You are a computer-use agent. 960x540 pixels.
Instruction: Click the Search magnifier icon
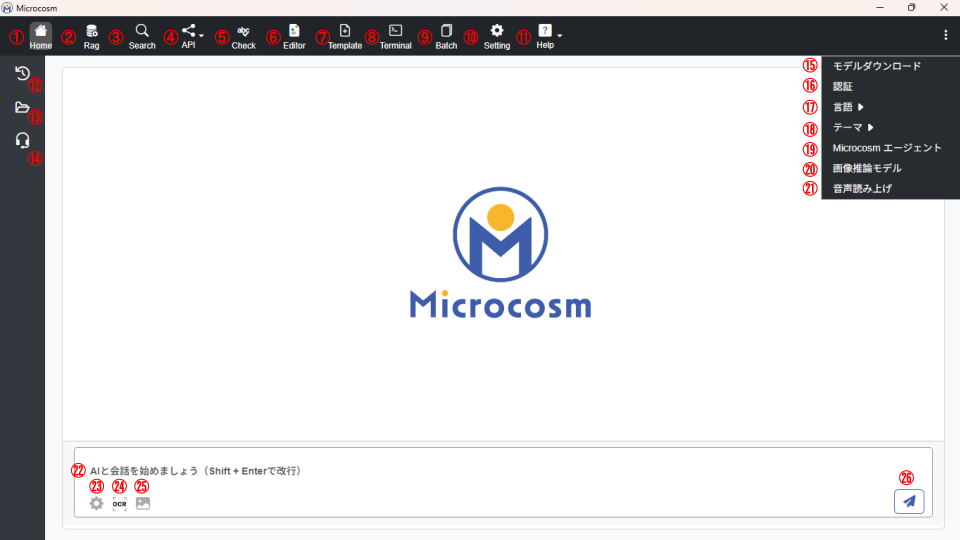click(x=142, y=36)
